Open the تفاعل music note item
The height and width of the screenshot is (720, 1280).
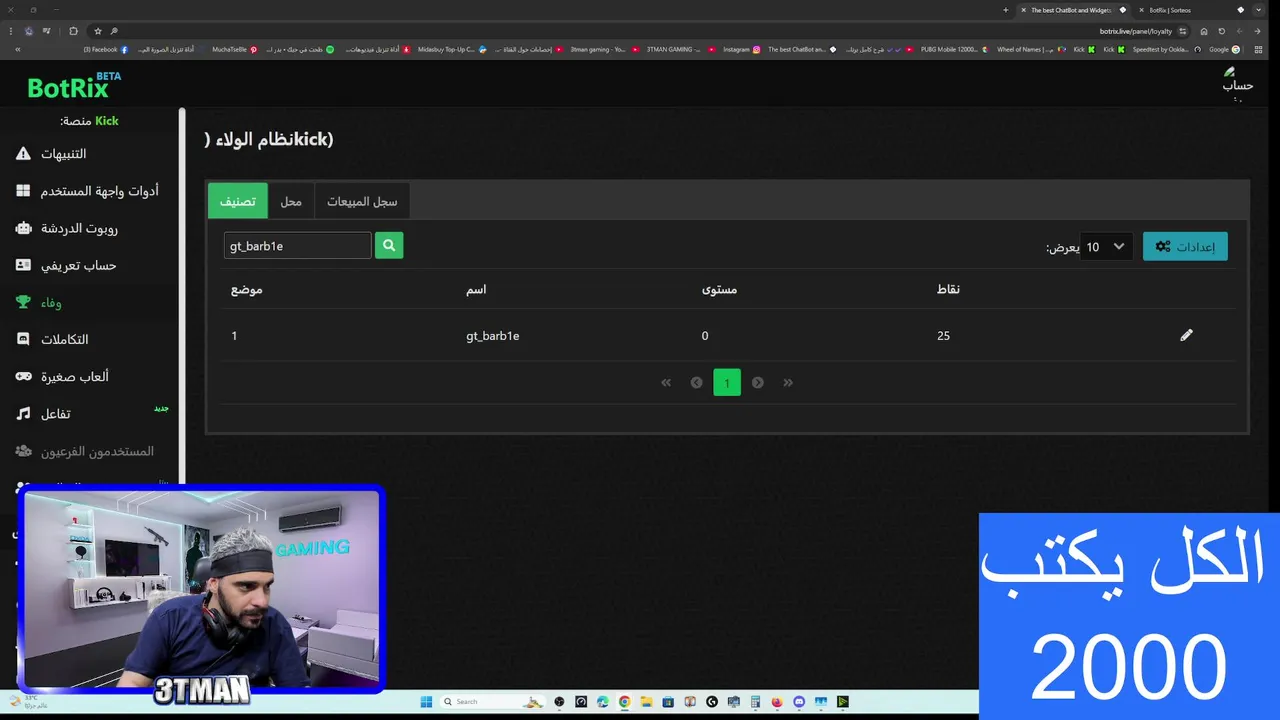pos(43,413)
